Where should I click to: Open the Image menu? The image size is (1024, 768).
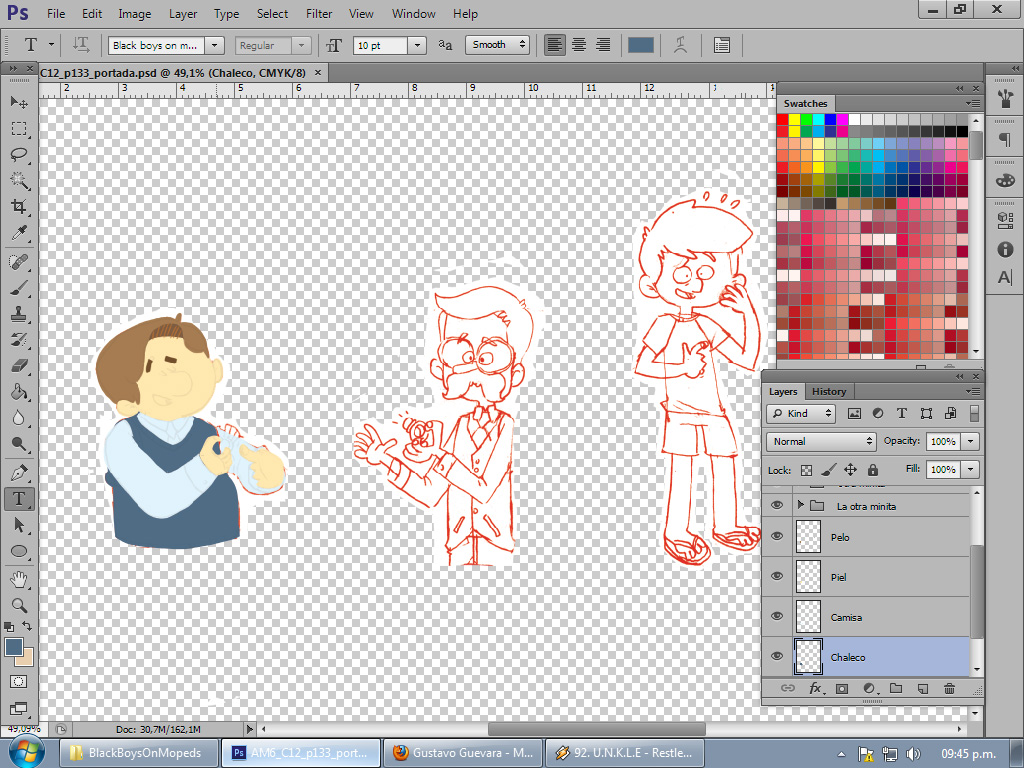[x=135, y=13]
